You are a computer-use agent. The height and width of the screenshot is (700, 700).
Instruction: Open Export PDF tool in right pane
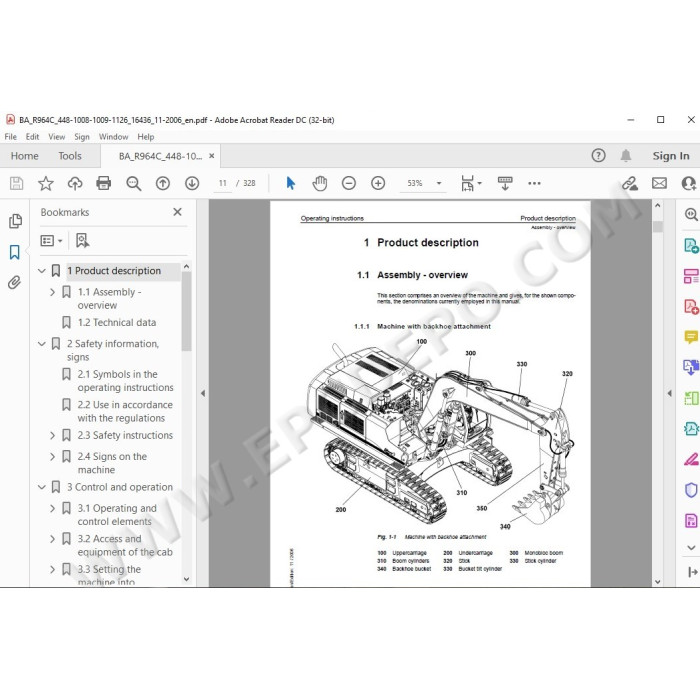point(691,246)
